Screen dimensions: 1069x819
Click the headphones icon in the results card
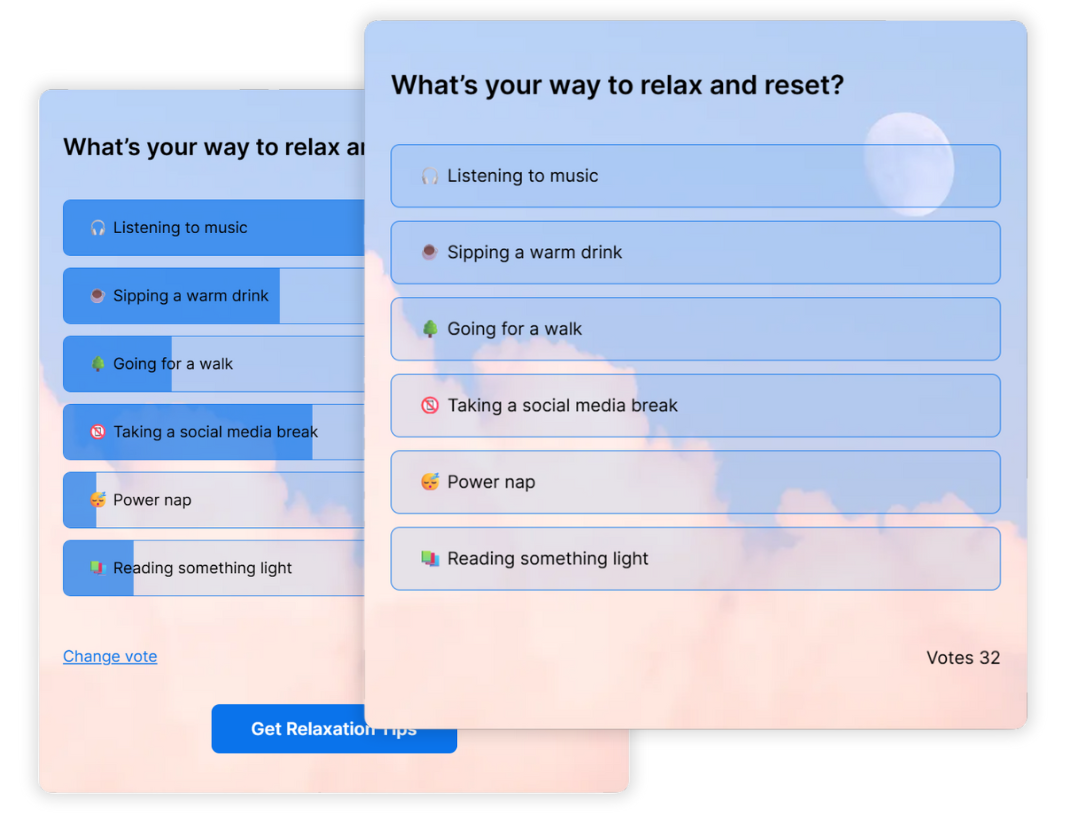(98, 228)
